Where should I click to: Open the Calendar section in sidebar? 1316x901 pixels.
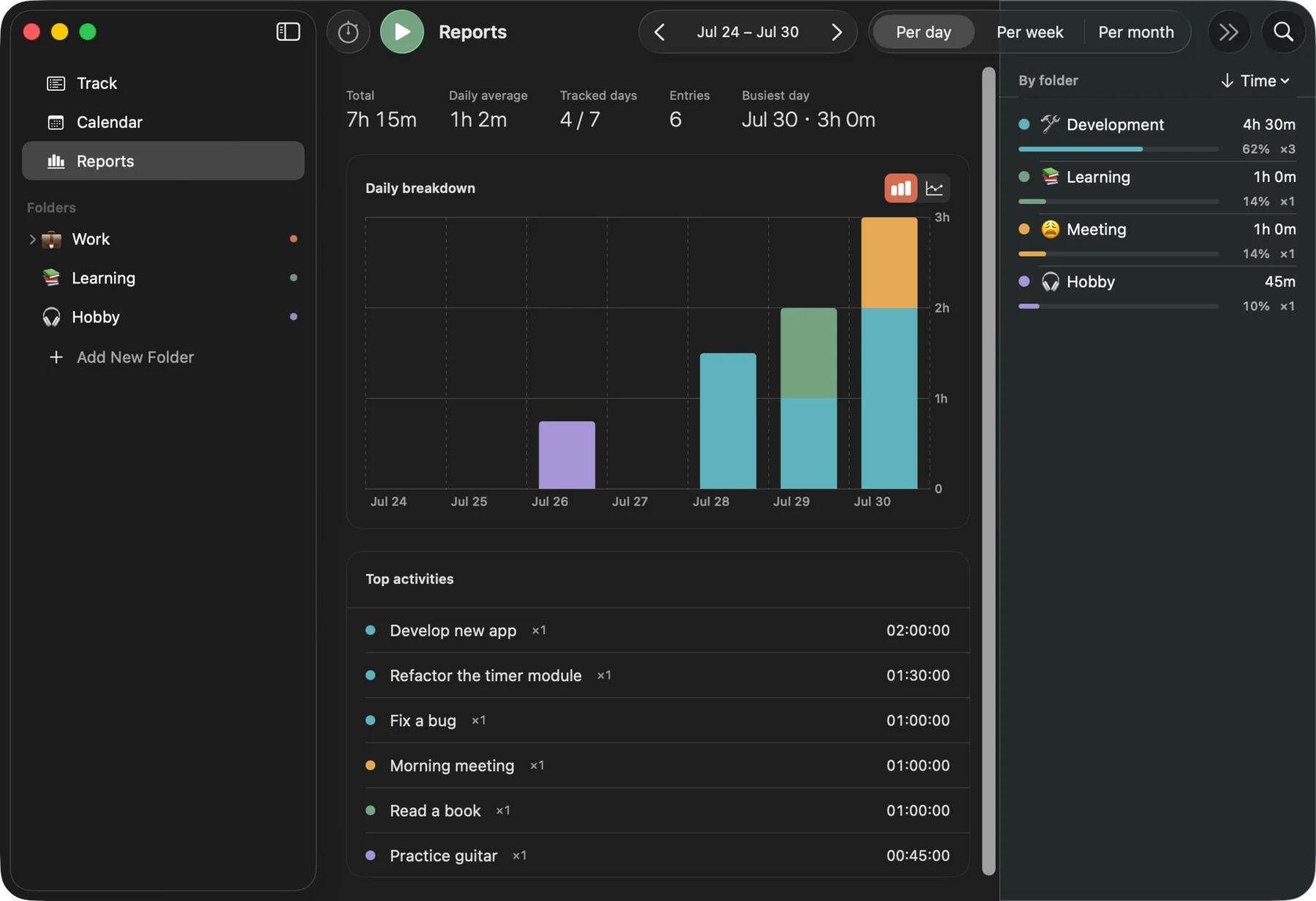click(x=163, y=122)
